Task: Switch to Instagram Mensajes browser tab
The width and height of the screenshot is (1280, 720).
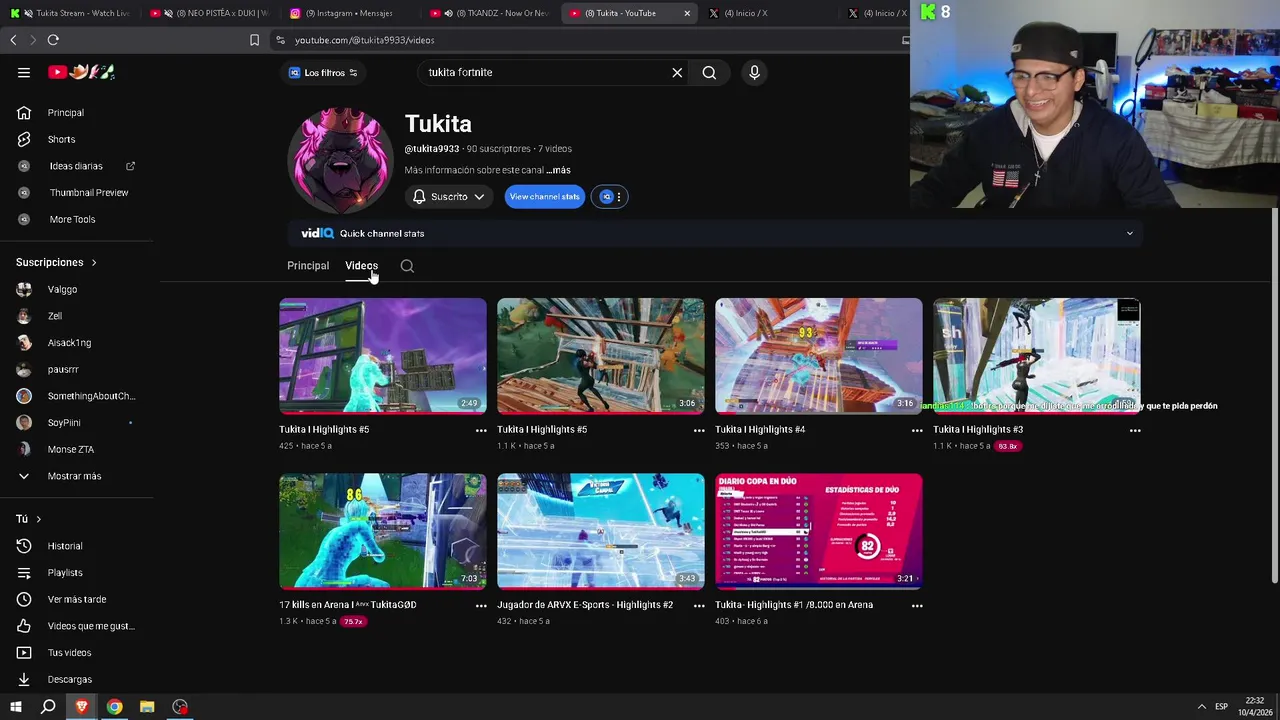Action: point(350,13)
